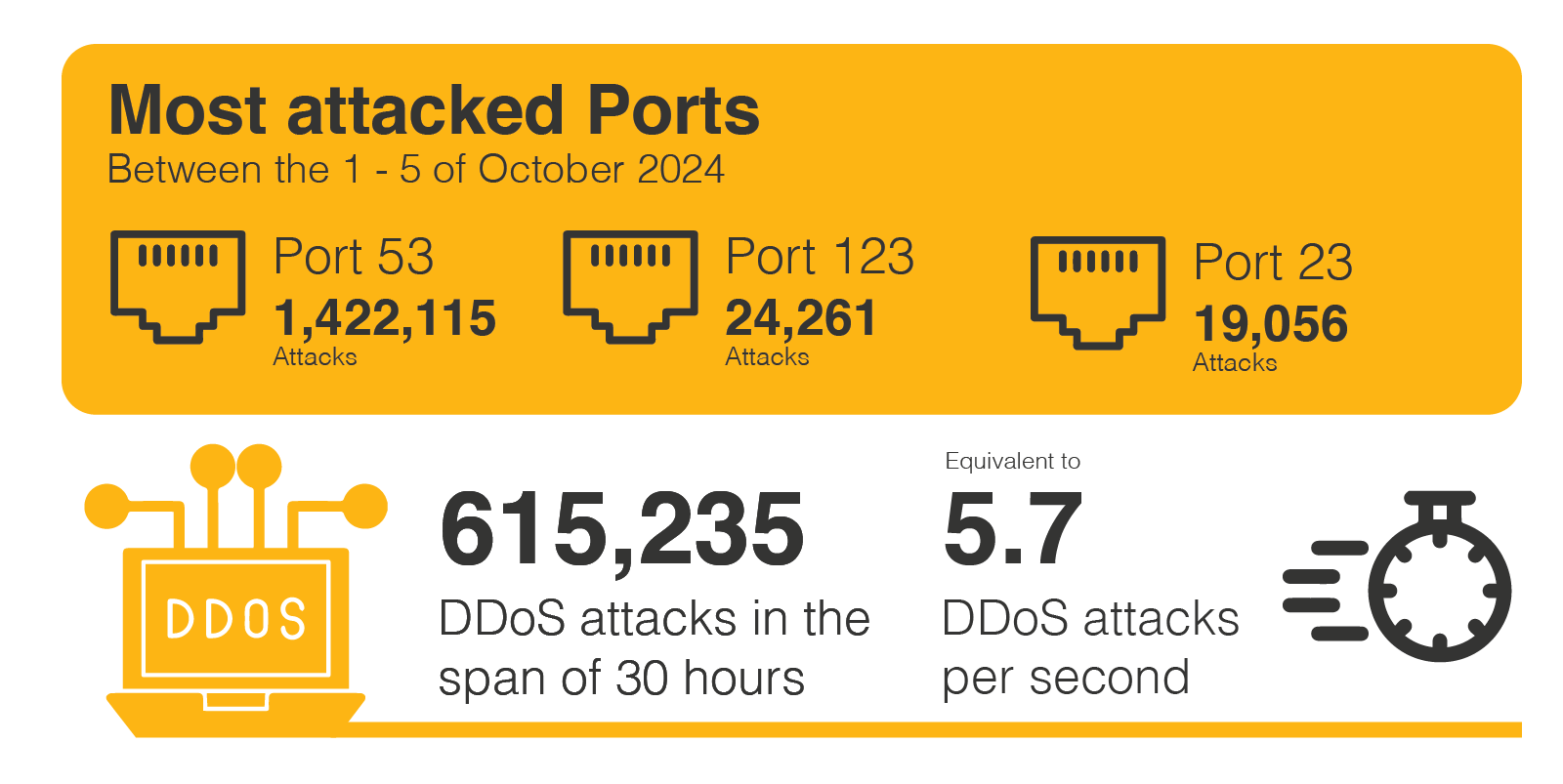Image resolution: width=1563 pixels, height=784 pixels.
Task: Click the stopwatch clock face icon
Action: pos(1440,591)
